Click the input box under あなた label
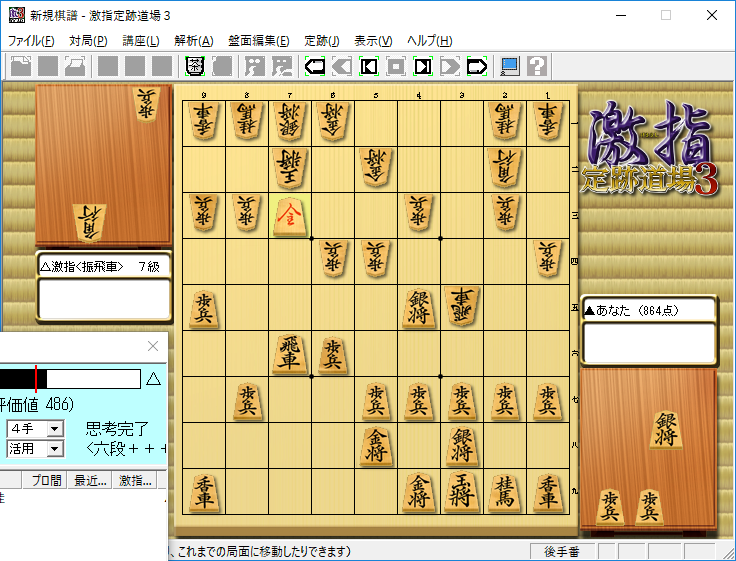736x561 pixels. pyautogui.click(x=648, y=343)
